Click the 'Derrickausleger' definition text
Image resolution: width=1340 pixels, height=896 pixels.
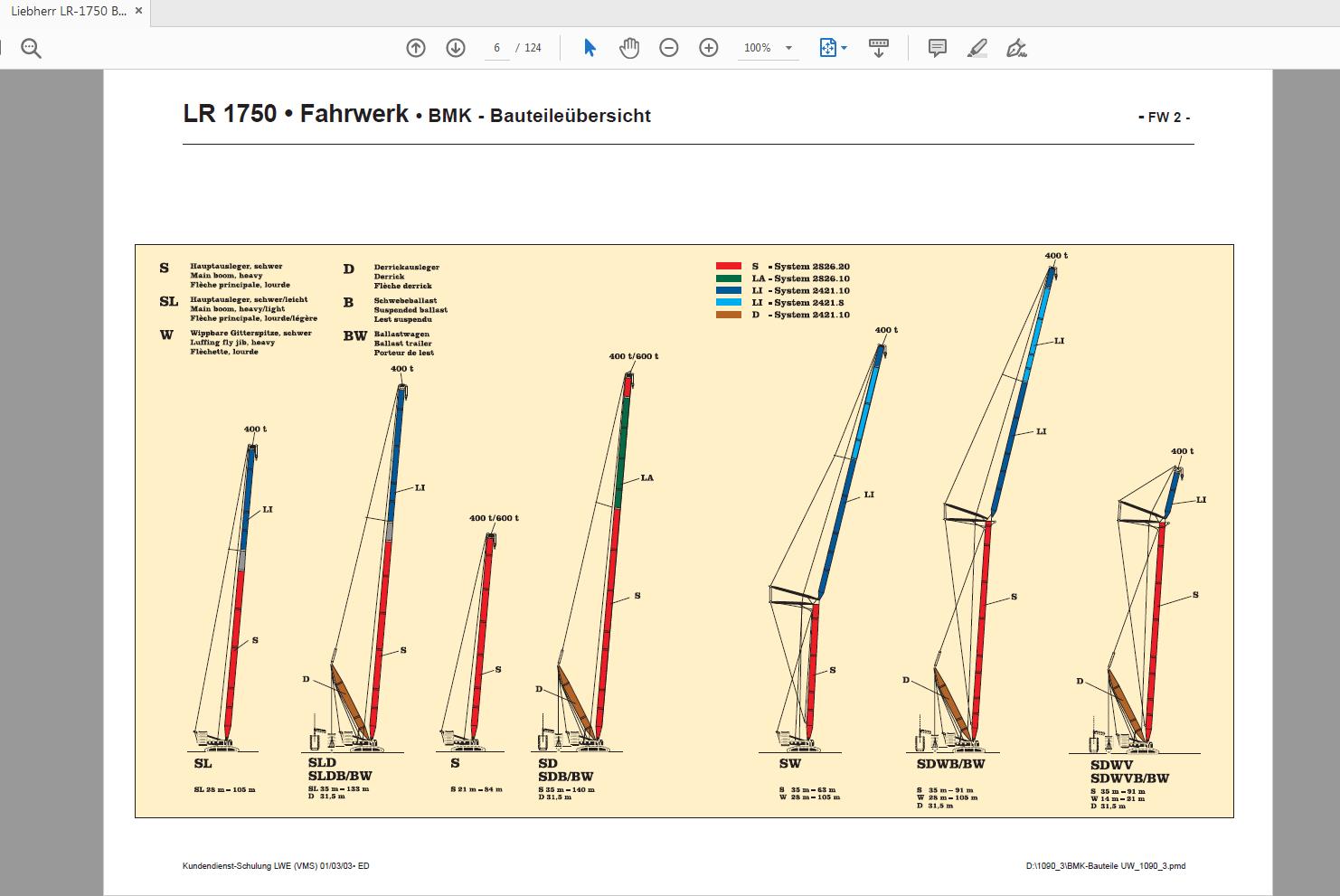(407, 267)
